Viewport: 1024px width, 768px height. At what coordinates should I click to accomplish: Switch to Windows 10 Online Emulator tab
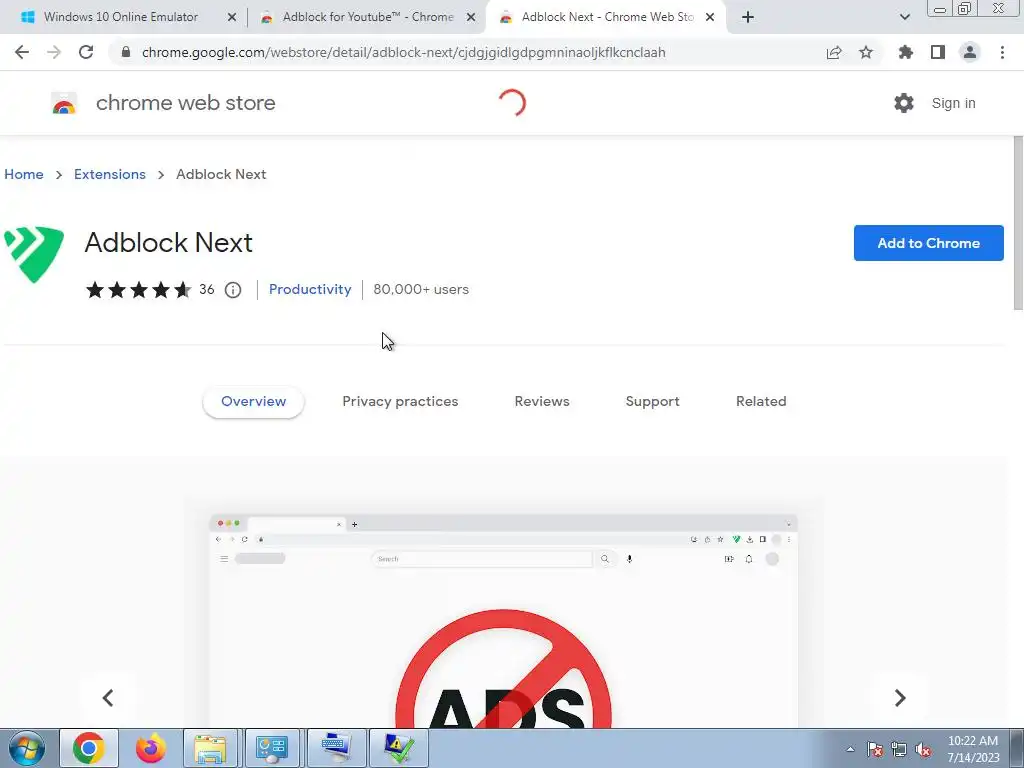[121, 17]
